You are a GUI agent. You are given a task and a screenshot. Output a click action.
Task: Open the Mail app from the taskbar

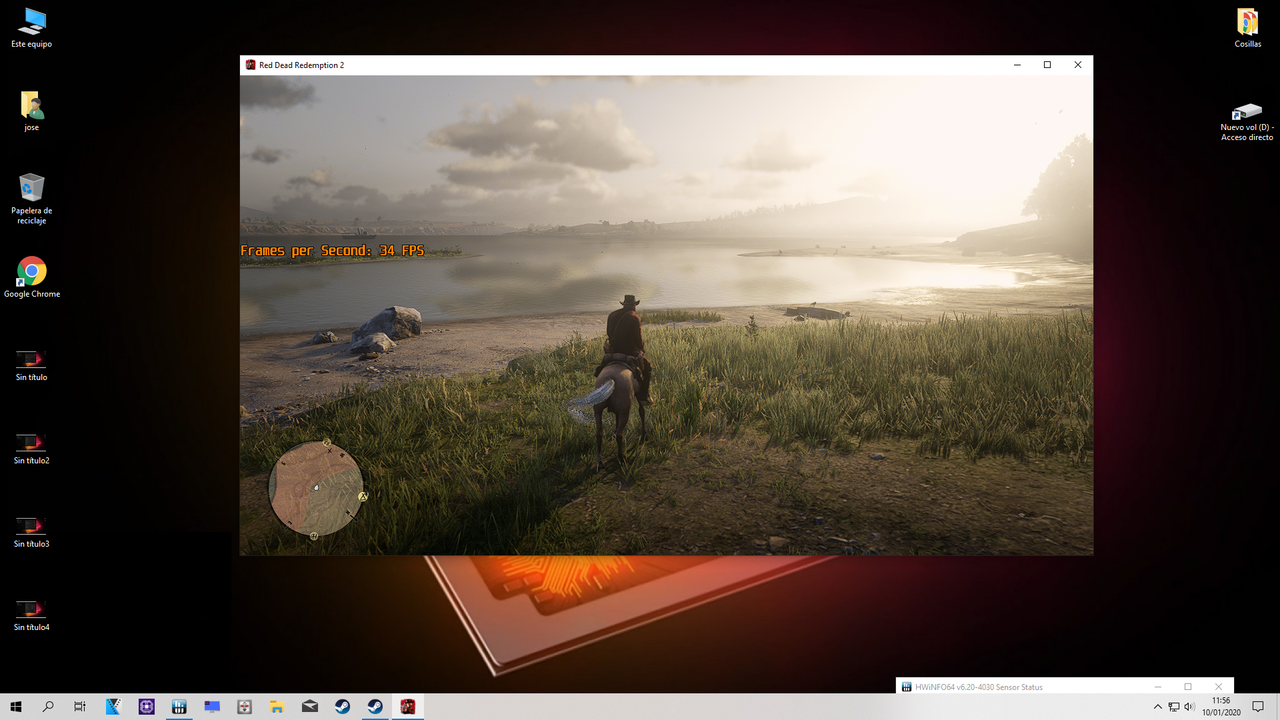coord(310,707)
